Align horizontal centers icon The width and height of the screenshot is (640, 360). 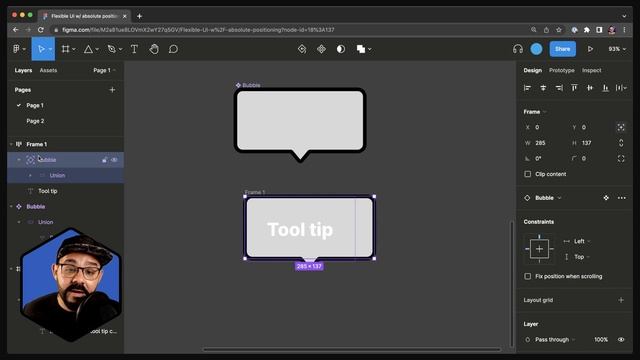coord(543,88)
